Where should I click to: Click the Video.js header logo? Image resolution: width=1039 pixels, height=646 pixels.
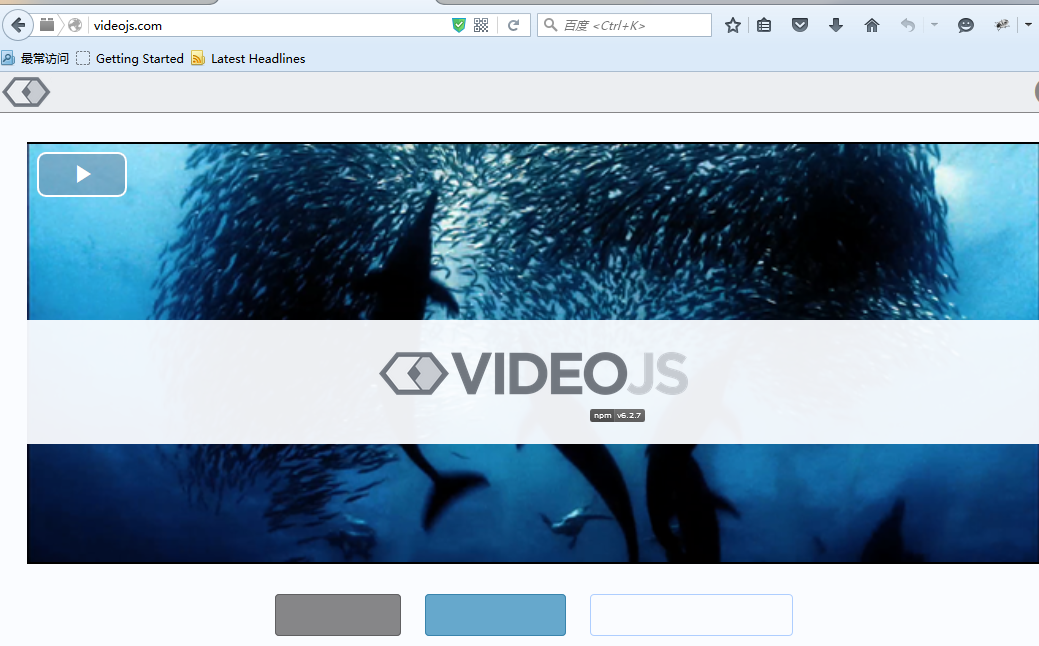click(27, 91)
